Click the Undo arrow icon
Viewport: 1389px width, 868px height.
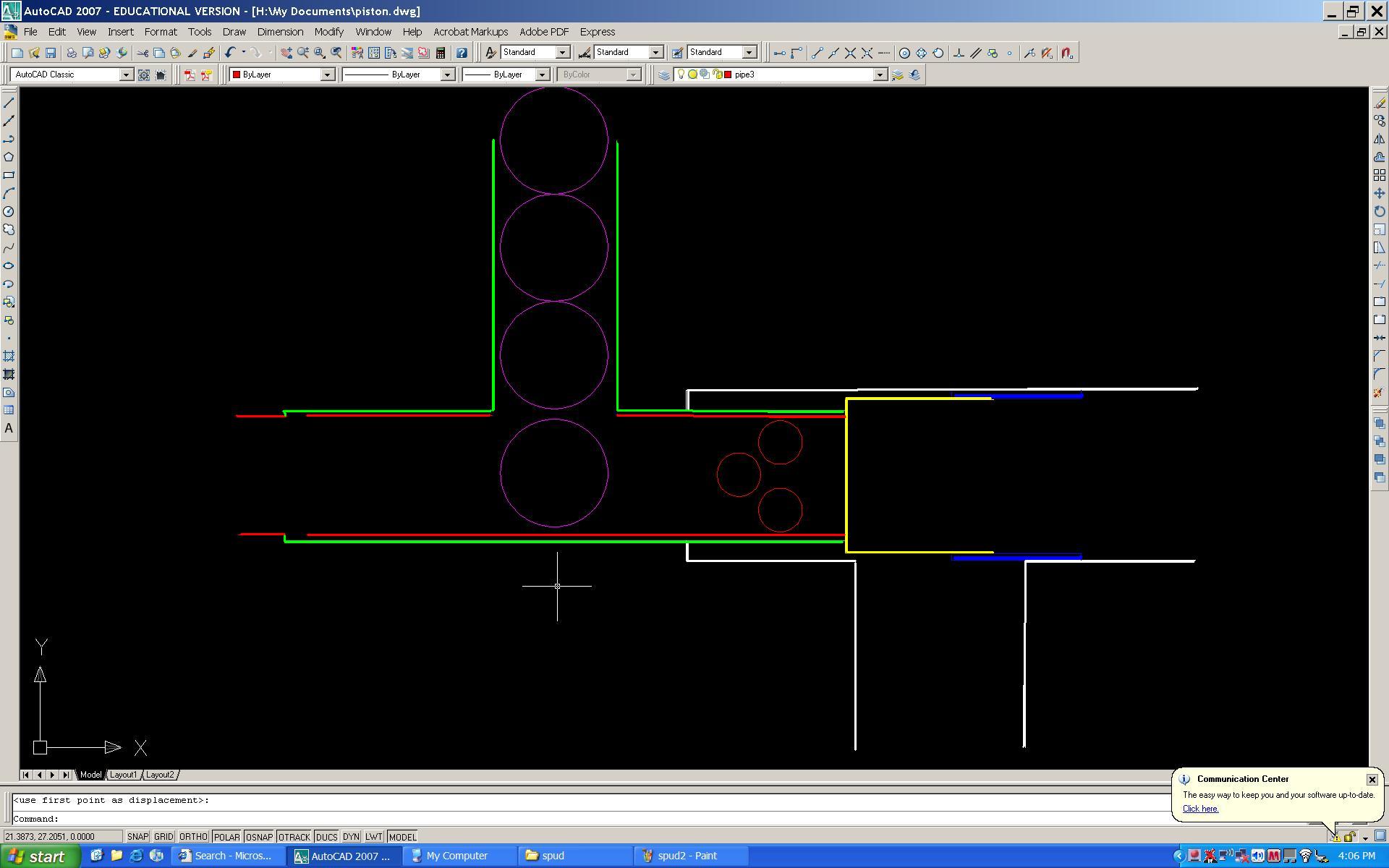229,53
